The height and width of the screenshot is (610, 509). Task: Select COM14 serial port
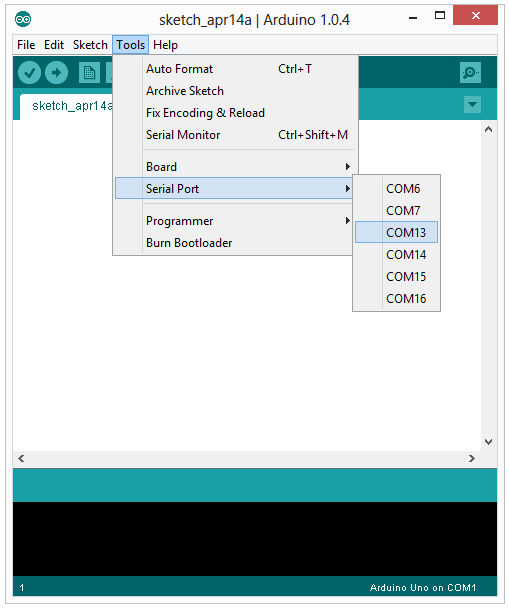tap(397, 254)
